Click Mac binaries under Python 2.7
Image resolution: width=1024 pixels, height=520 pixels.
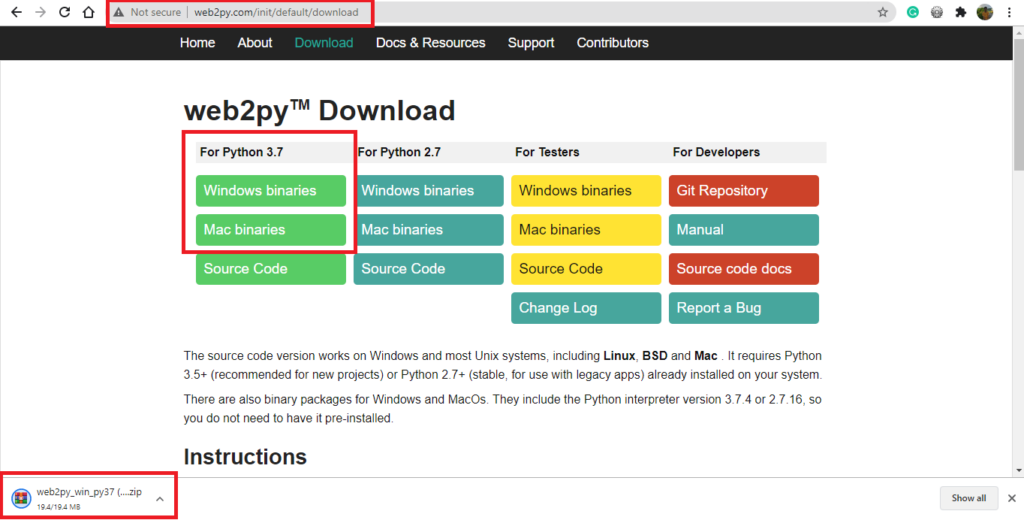click(x=428, y=230)
